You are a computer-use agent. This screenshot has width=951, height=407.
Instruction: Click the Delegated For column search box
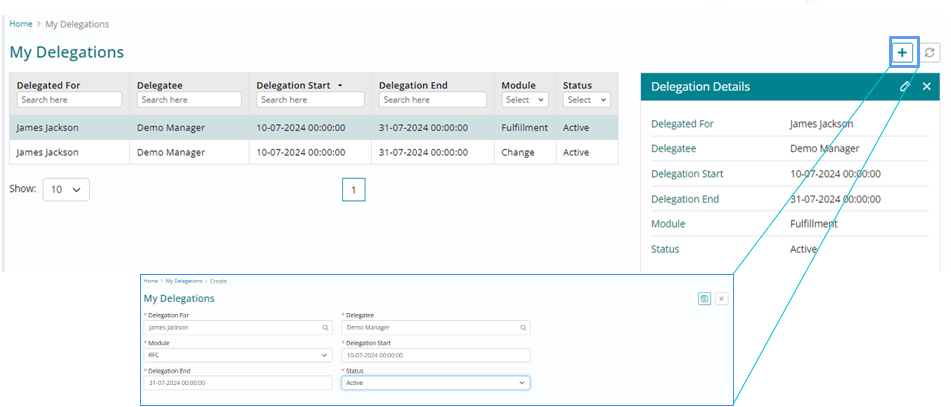70,100
